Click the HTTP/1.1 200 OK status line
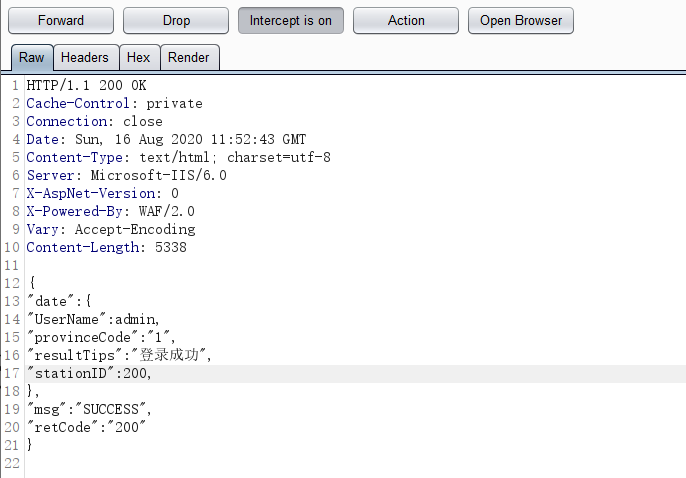Viewport: 686px width, 478px height. click(86, 85)
